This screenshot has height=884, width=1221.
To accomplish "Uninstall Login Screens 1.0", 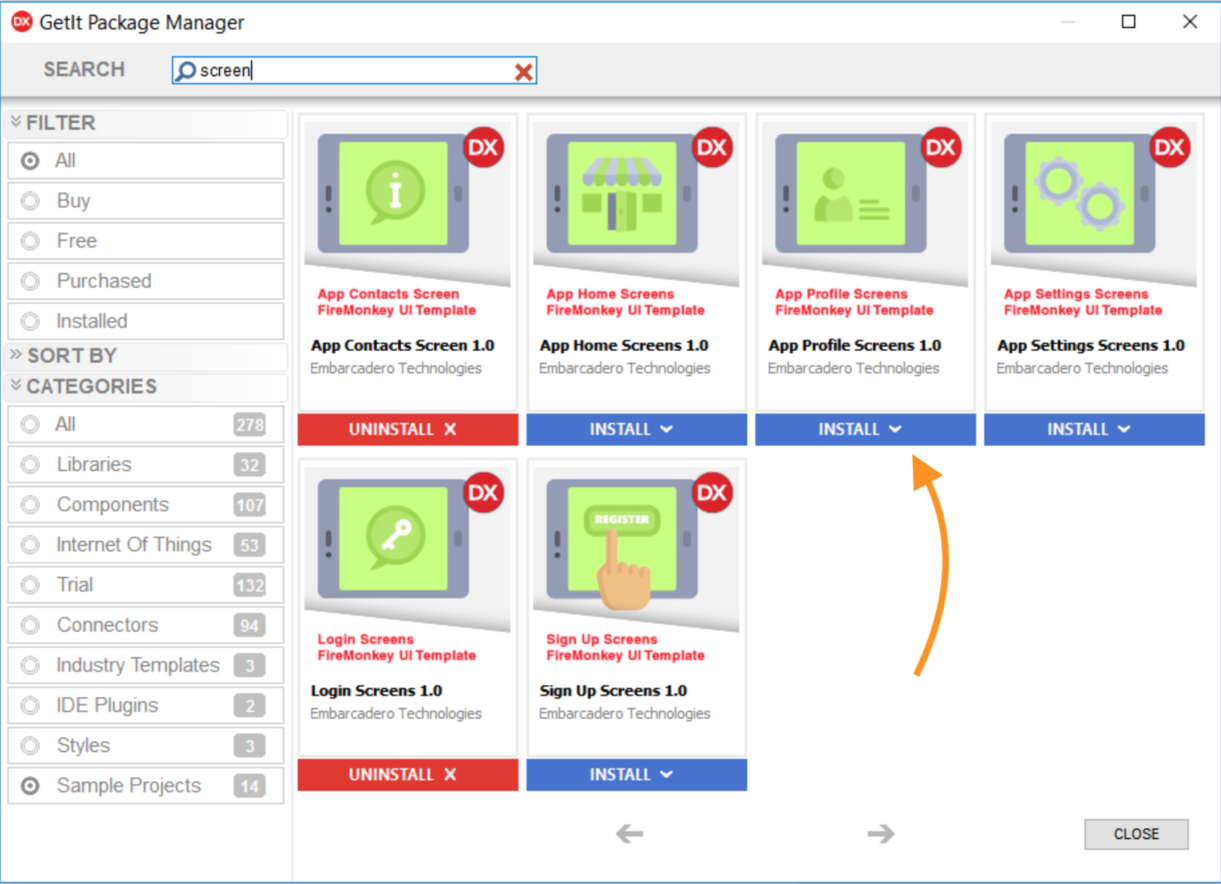I will point(408,774).
